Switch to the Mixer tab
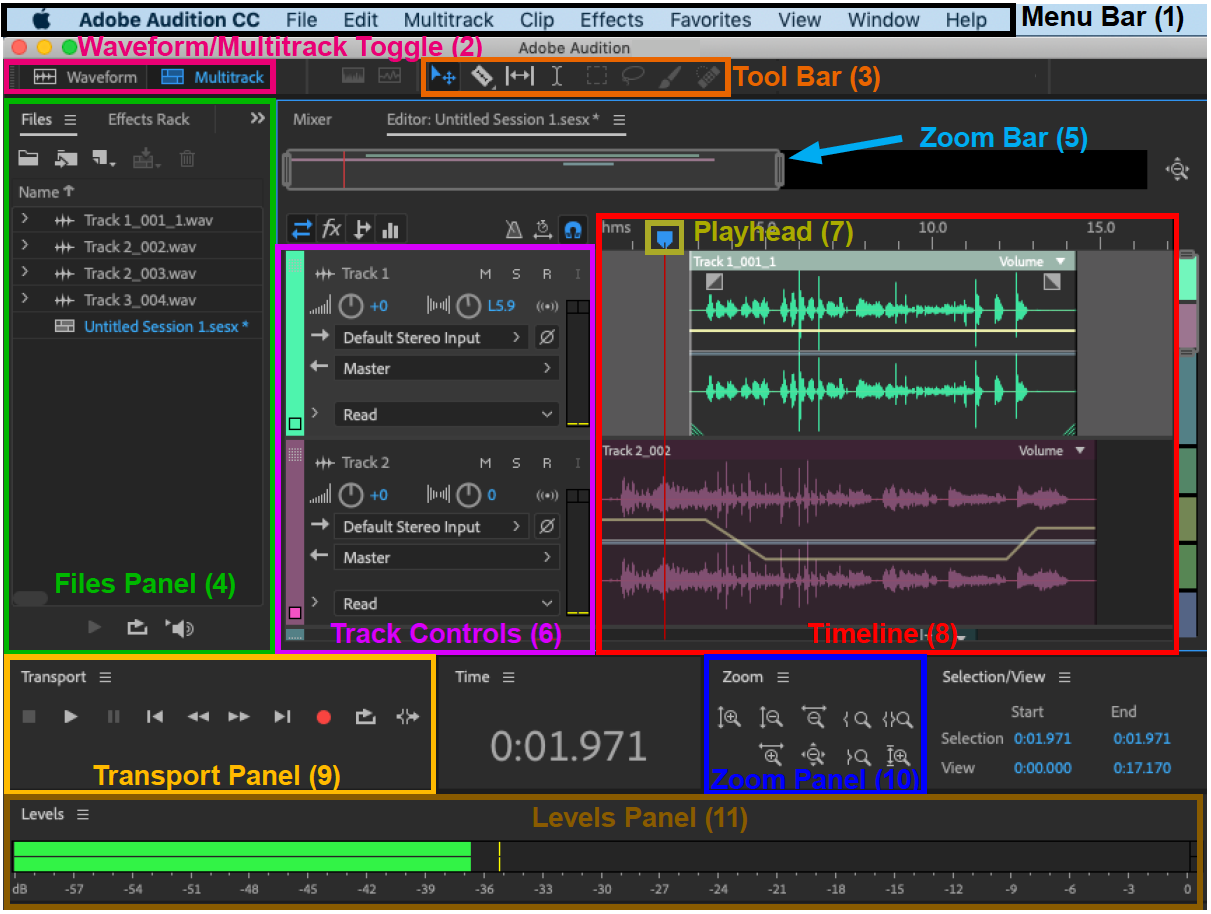 [x=312, y=119]
